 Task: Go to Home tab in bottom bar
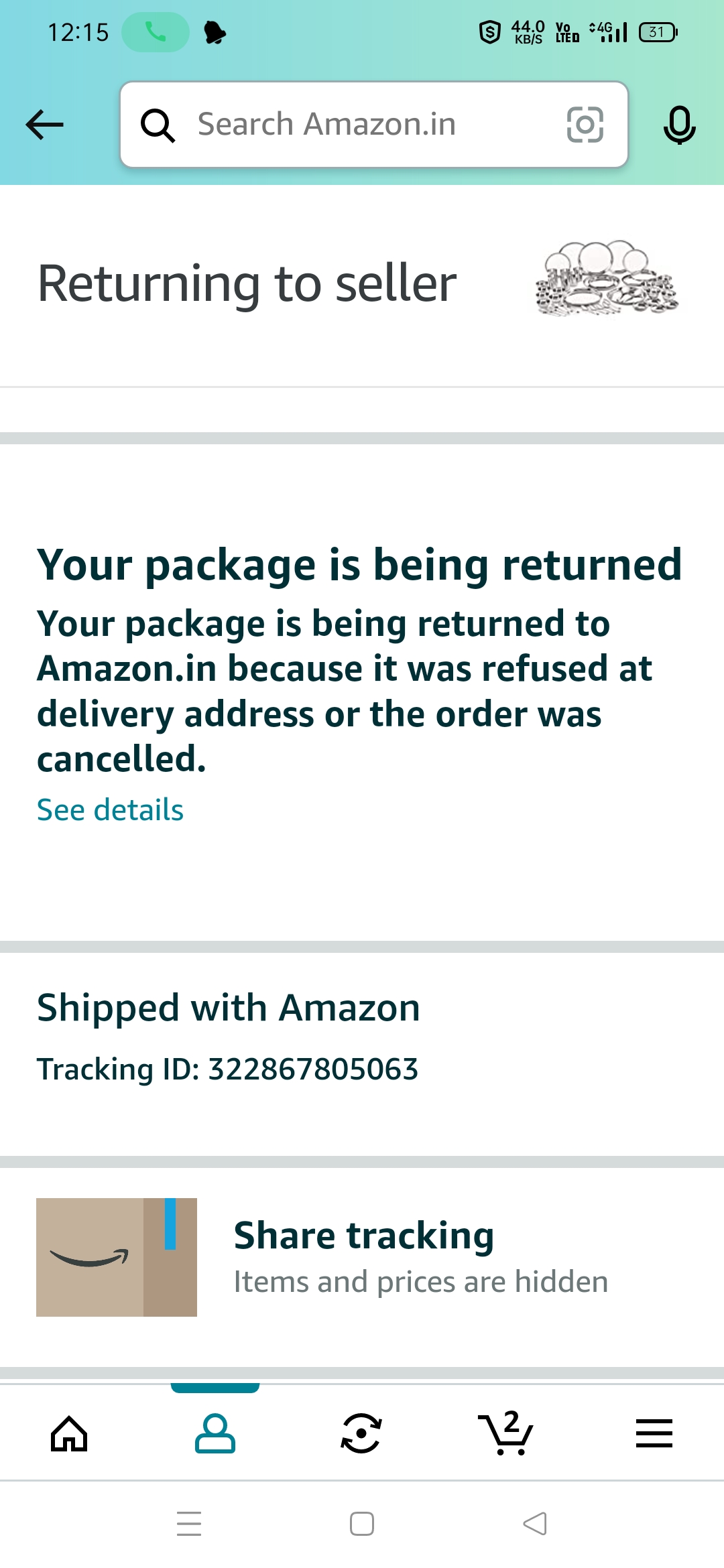(70, 1434)
